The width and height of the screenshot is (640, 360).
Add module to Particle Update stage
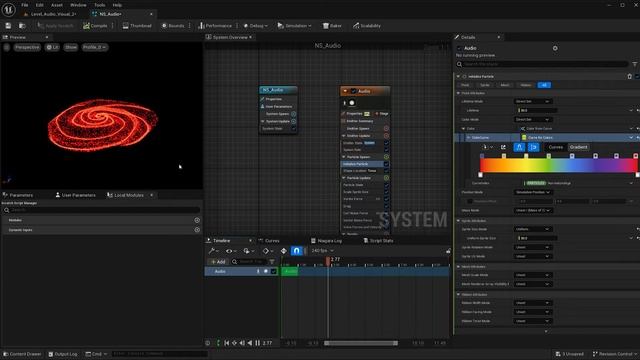click(386, 178)
